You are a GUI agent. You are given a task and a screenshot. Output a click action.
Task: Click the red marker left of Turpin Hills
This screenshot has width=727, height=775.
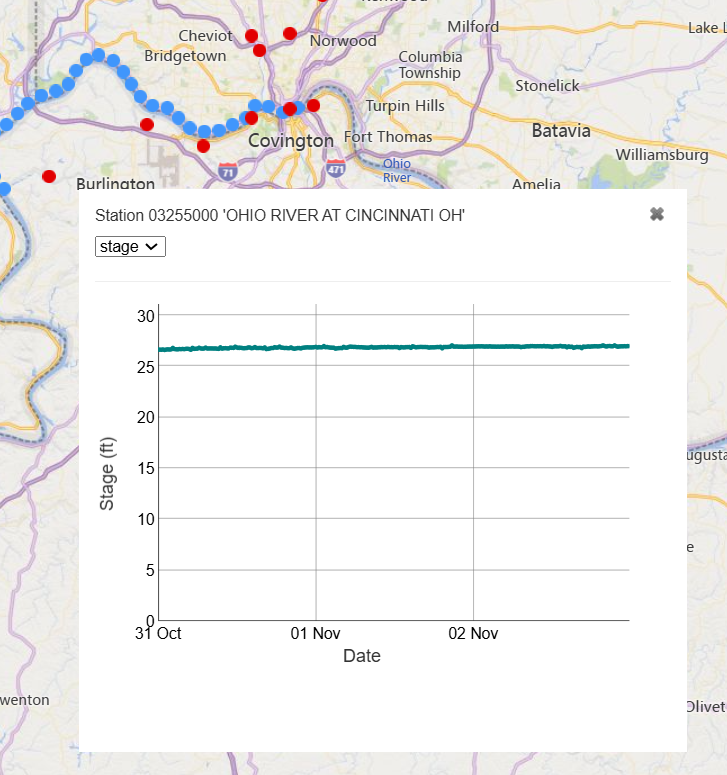(x=313, y=105)
